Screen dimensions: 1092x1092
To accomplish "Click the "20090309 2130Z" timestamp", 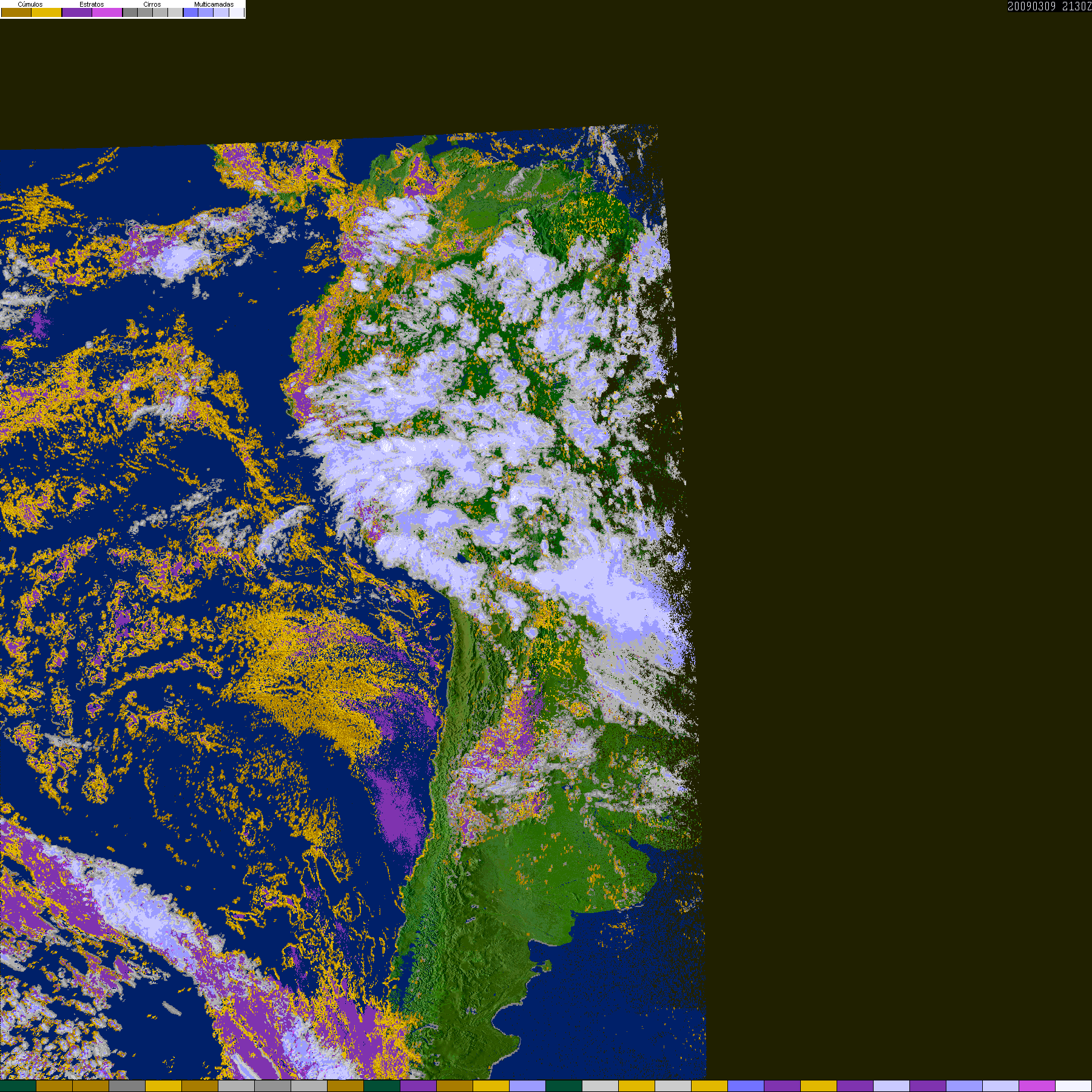I will (1050, 6).
